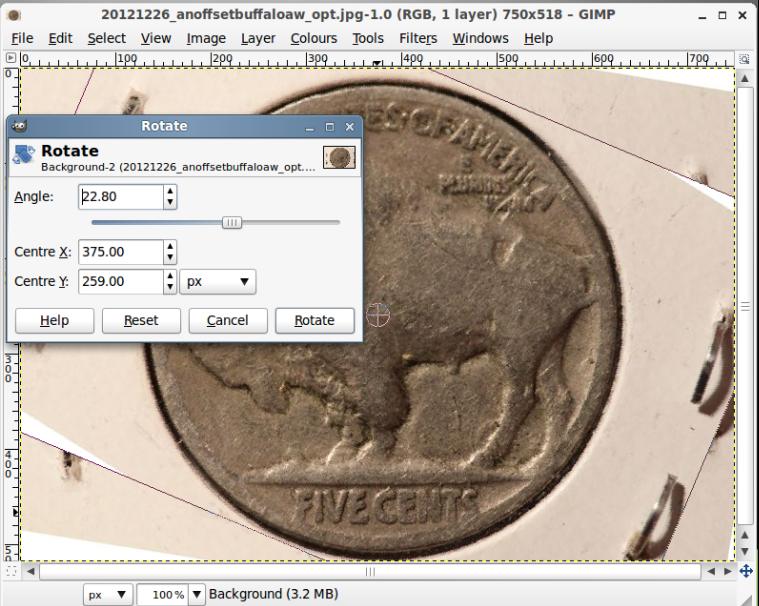Open the Help menu

(538, 38)
